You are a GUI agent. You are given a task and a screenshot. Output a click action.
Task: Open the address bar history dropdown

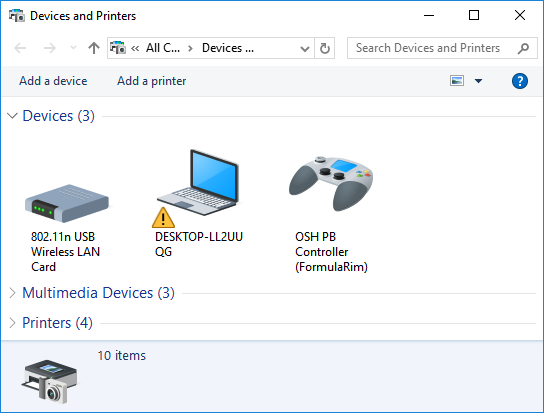click(x=305, y=49)
